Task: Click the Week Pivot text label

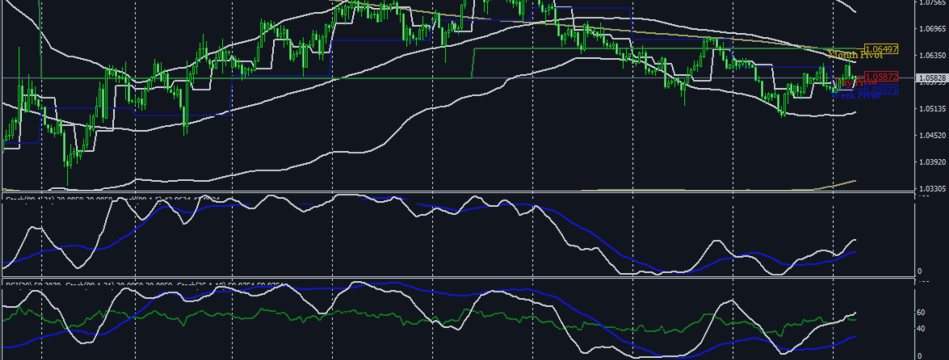Action: click(856, 96)
